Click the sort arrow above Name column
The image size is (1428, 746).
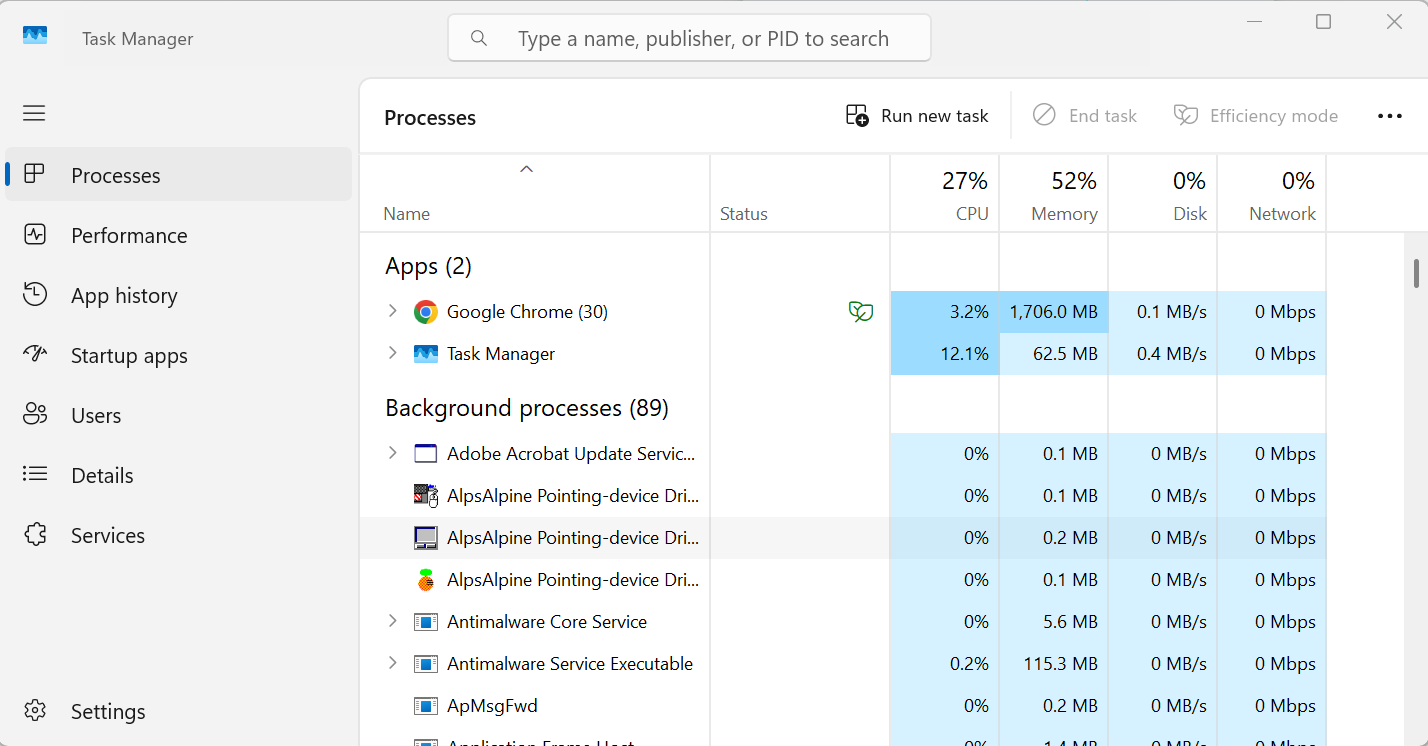tap(526, 169)
